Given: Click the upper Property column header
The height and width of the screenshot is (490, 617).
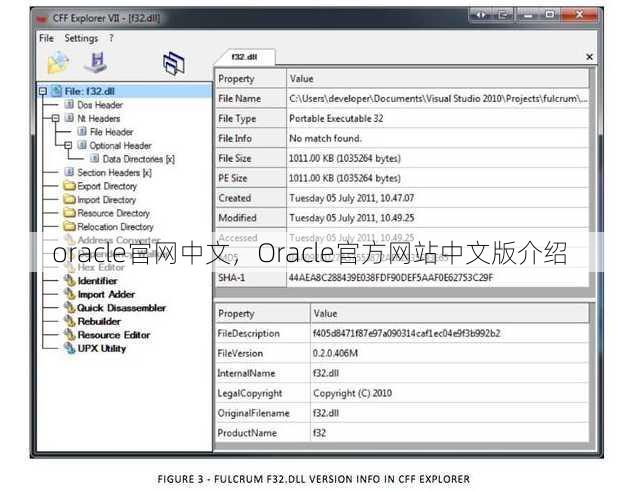Looking at the screenshot, I should 251,79.
